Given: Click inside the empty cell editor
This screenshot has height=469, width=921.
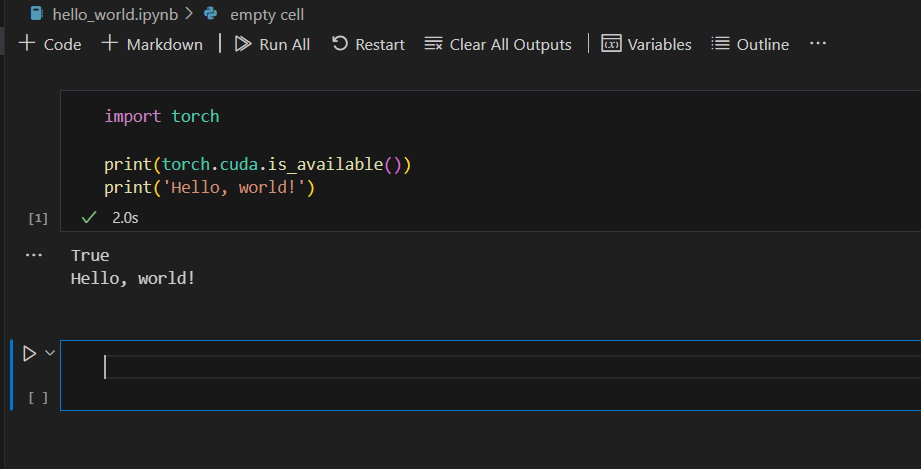Looking at the screenshot, I should (x=500, y=368).
